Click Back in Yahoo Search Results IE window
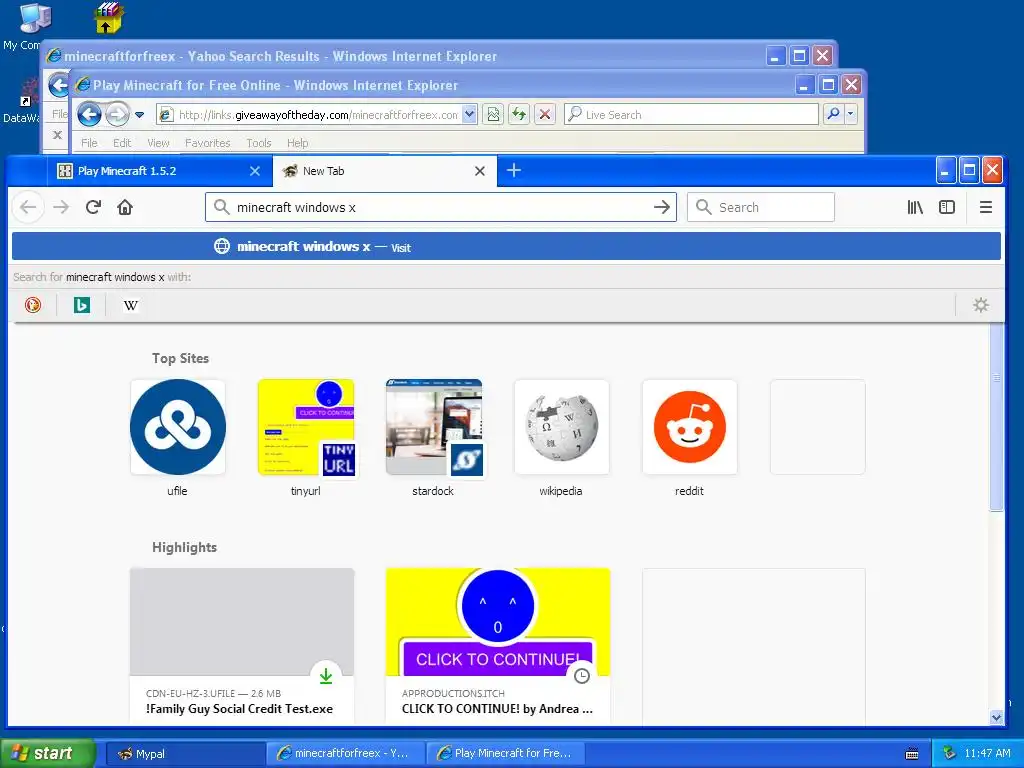 point(59,85)
